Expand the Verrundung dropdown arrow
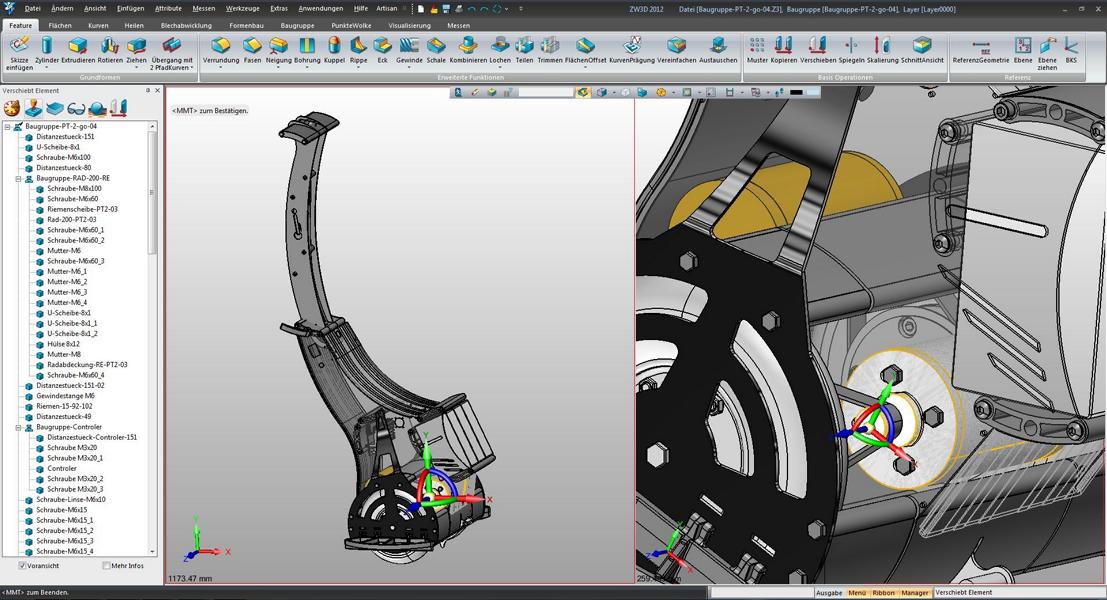 coord(221,68)
